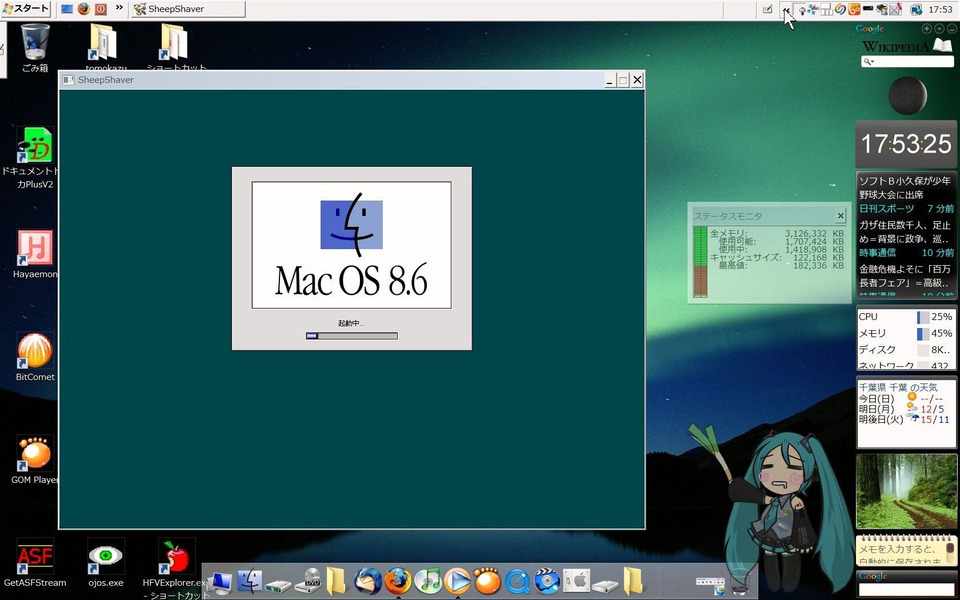
Task: Click the moon phase gadget
Action: pos(906,95)
